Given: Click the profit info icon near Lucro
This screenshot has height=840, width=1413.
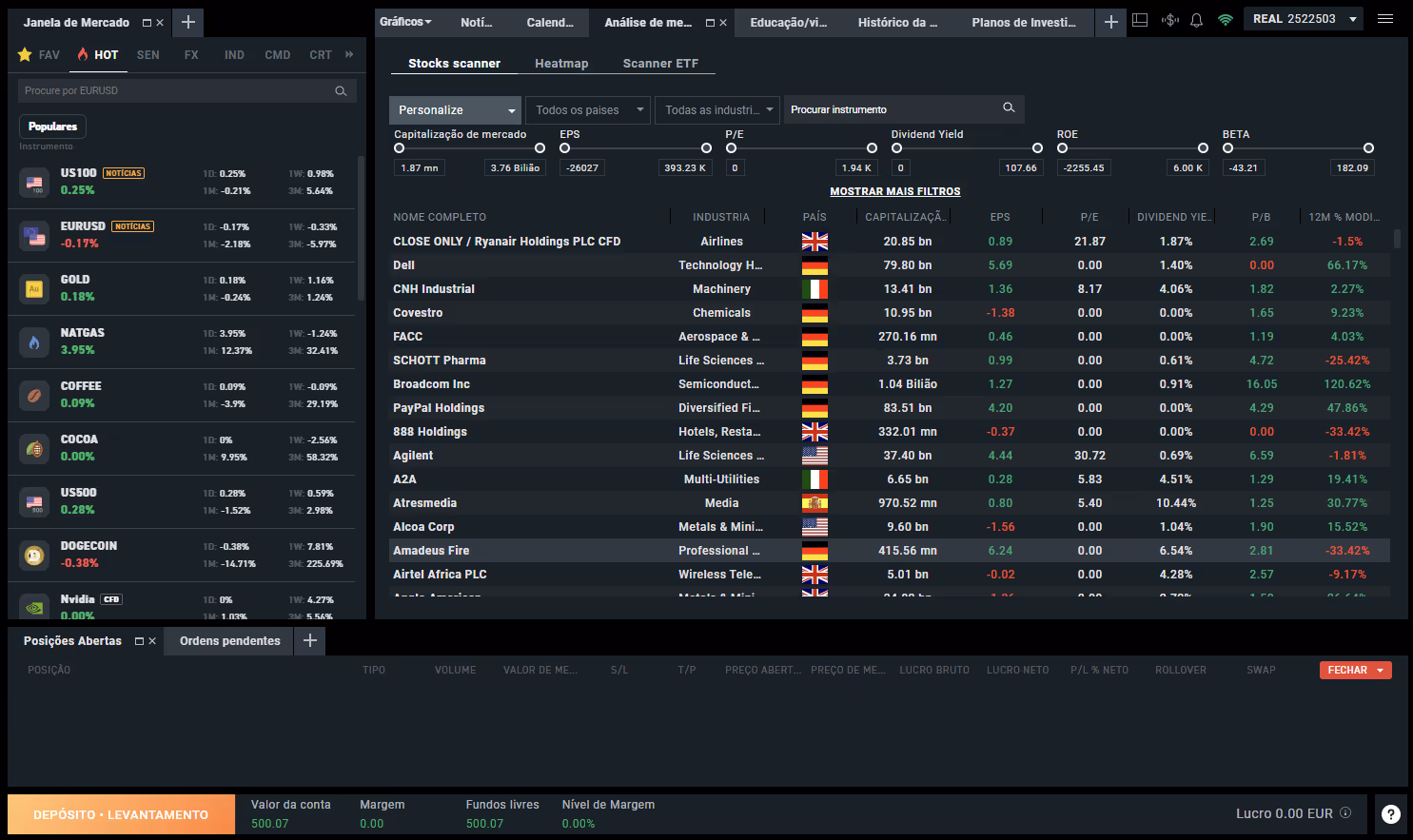Looking at the screenshot, I should click(x=1345, y=813).
